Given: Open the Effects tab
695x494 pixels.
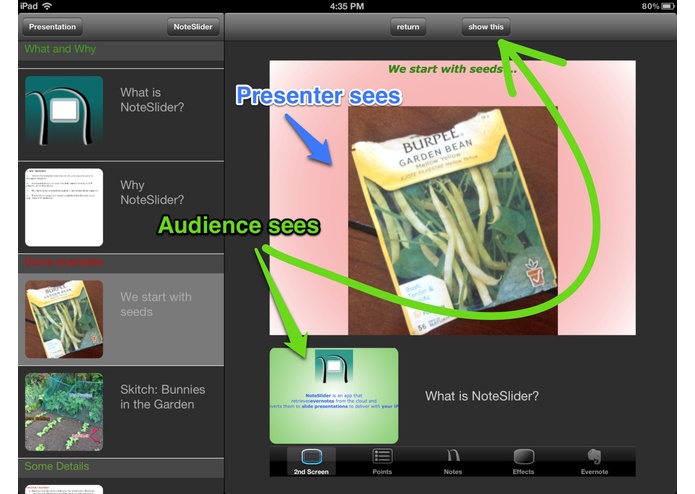Looking at the screenshot, I should (x=523, y=462).
